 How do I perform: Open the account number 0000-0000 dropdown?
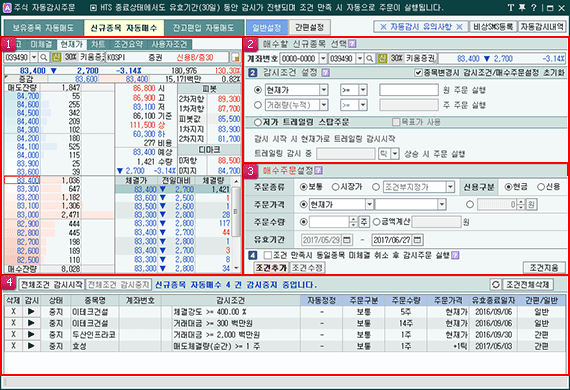[x=323, y=59]
